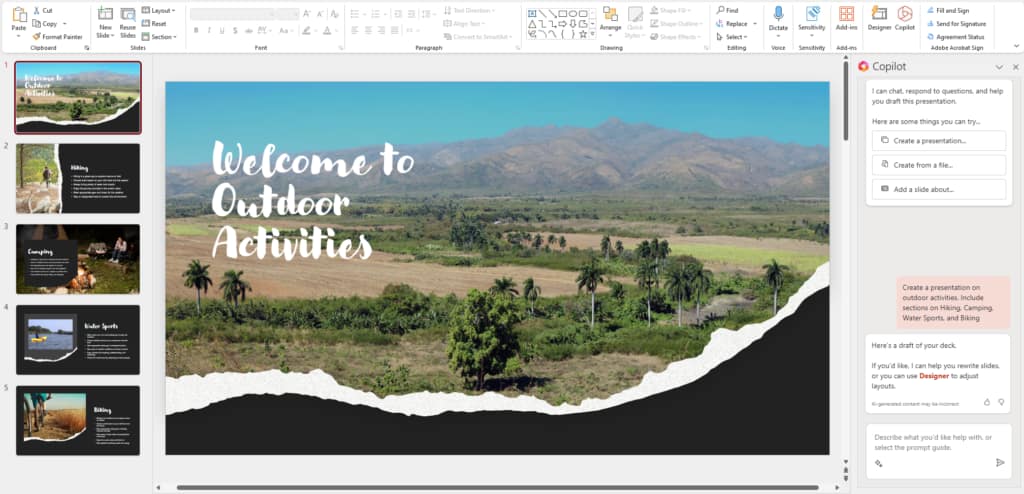Select the star shape in shapes gallery
1024x494 pixels.
tap(583, 34)
